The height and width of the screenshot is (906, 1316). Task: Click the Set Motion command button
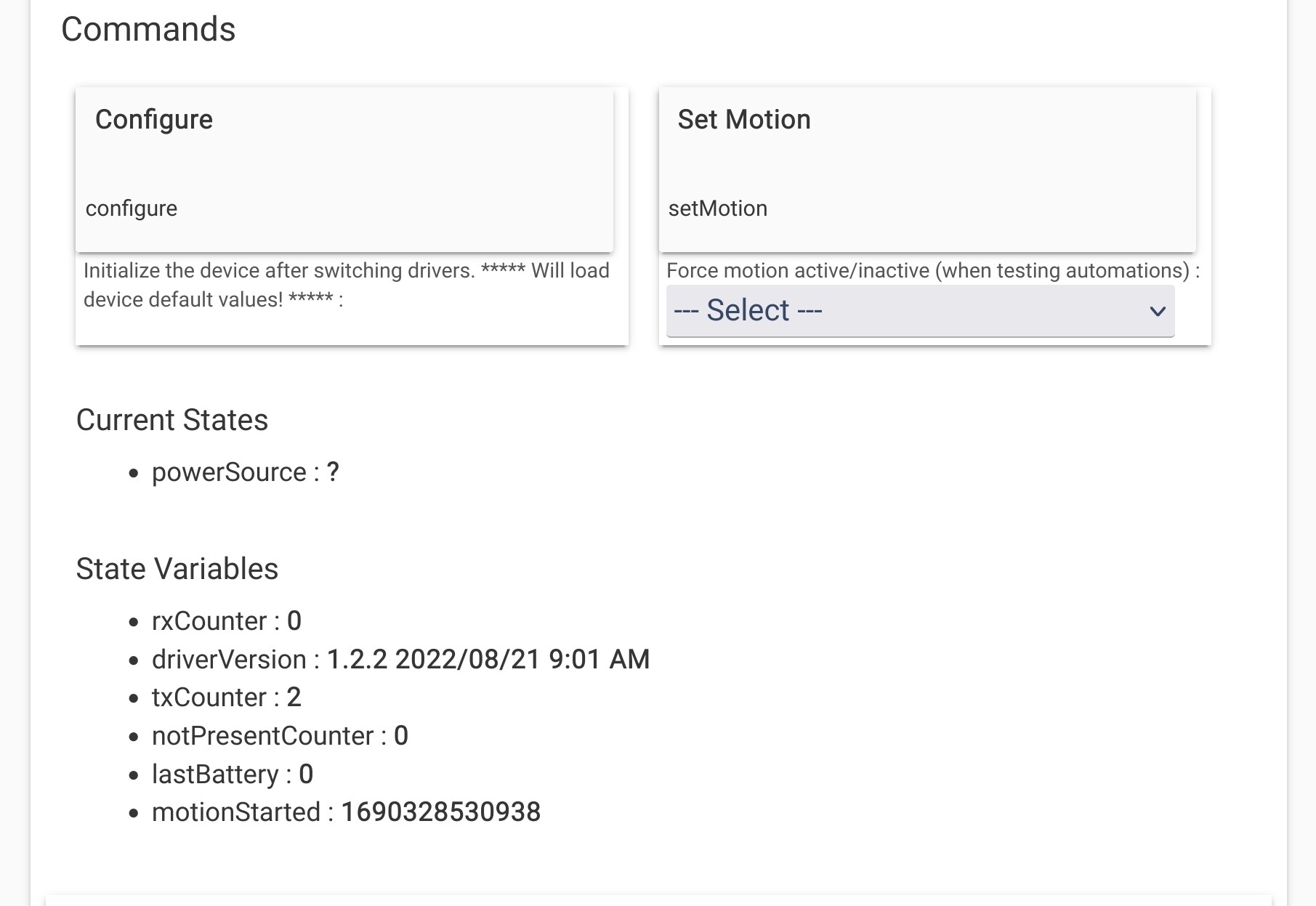tap(927, 169)
